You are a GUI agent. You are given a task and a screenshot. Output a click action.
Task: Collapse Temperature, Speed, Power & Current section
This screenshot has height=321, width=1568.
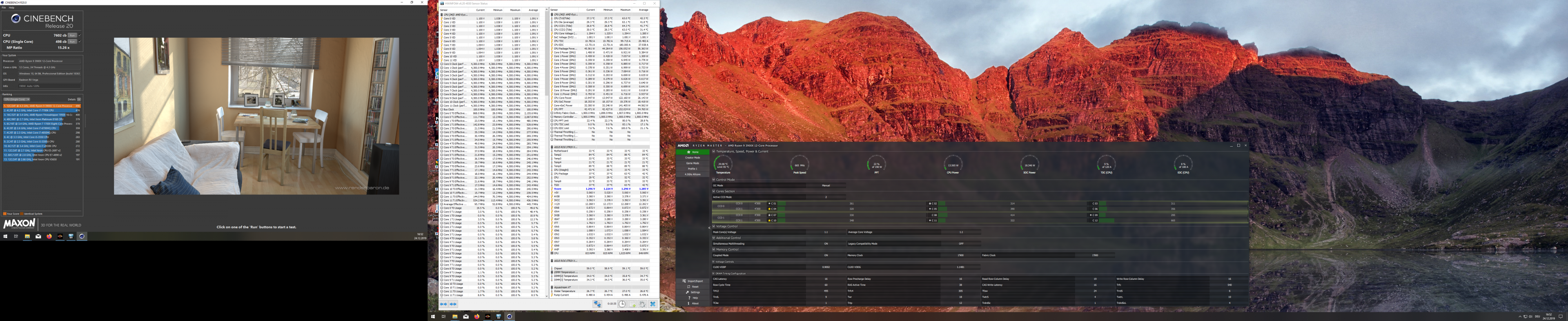point(714,152)
